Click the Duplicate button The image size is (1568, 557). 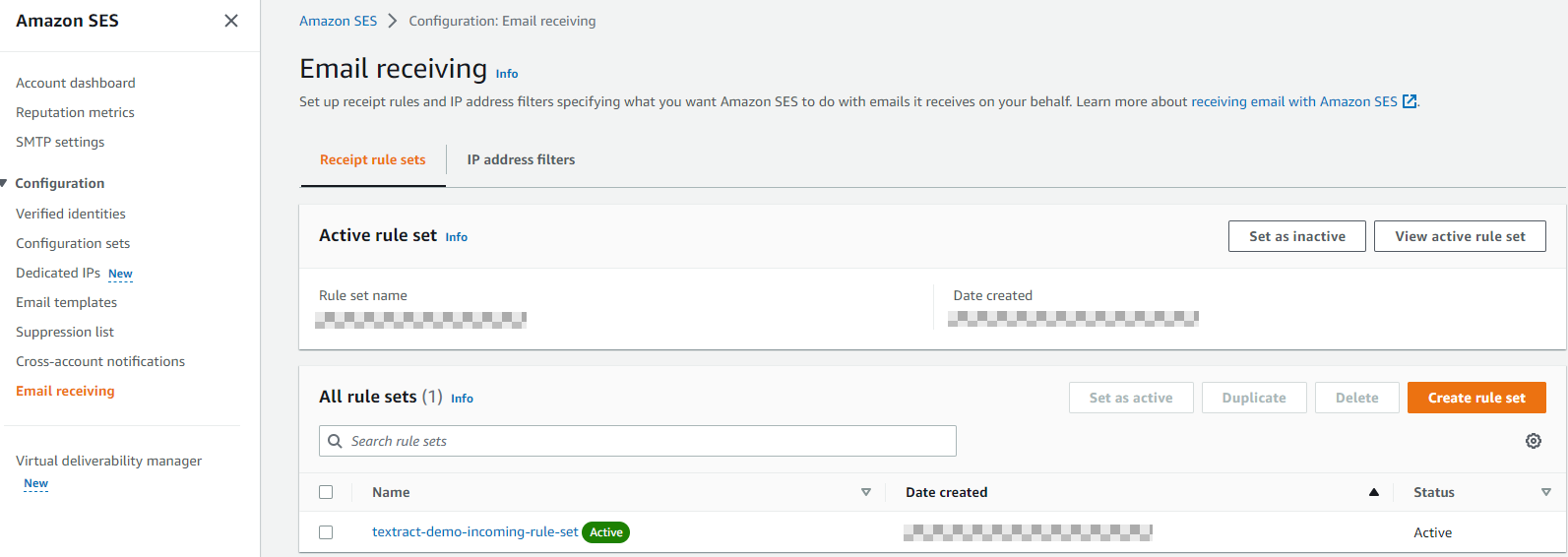click(1254, 398)
